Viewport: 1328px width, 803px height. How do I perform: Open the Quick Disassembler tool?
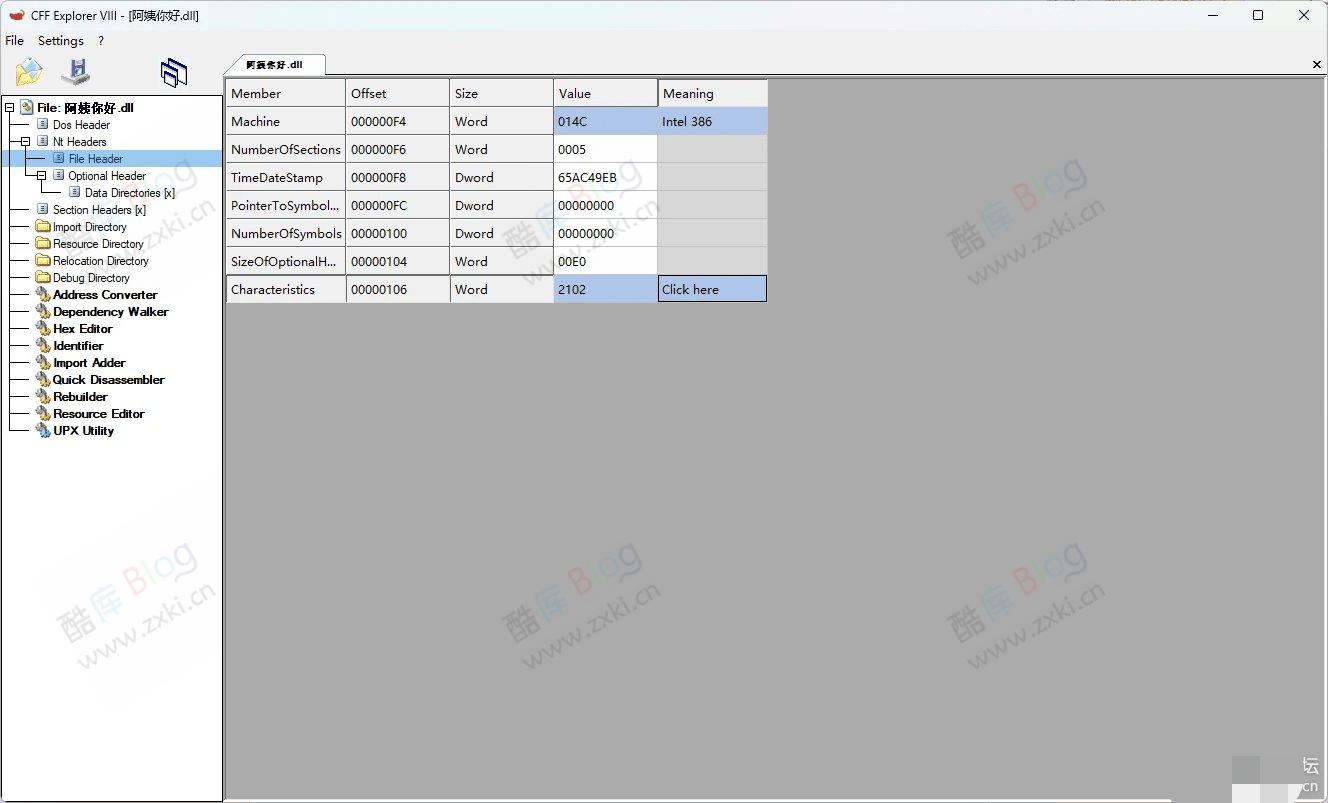pos(108,380)
